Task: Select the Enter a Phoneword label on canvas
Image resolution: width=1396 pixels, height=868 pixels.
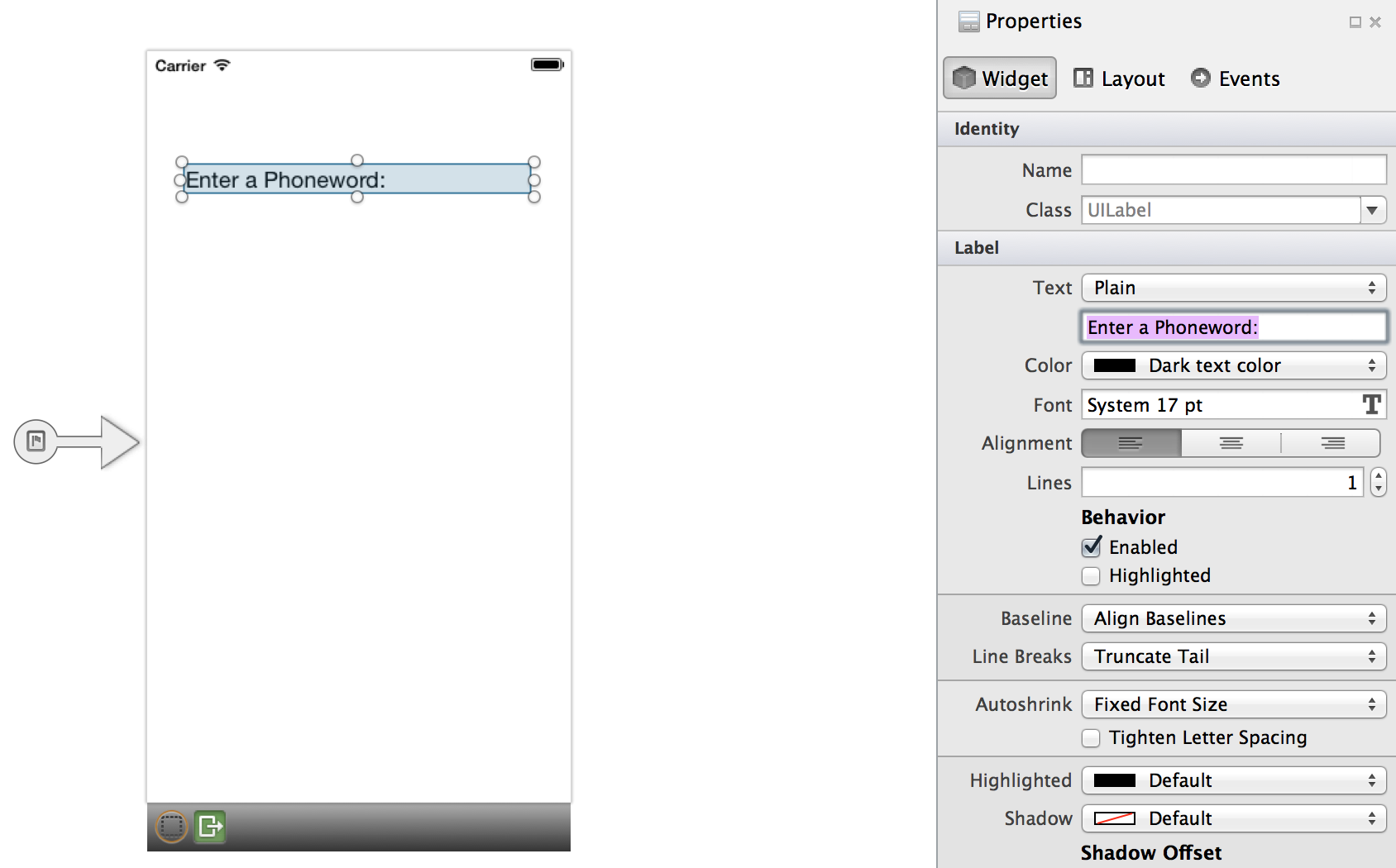Action: [x=356, y=179]
